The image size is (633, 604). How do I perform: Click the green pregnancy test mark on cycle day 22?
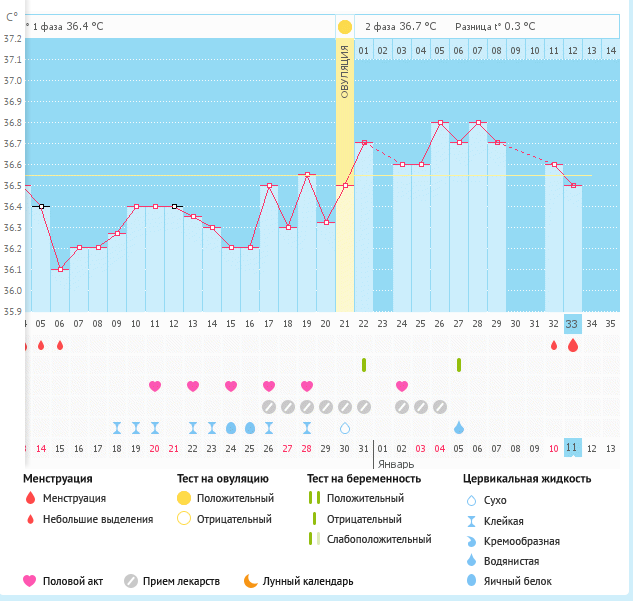pyautogui.click(x=364, y=365)
